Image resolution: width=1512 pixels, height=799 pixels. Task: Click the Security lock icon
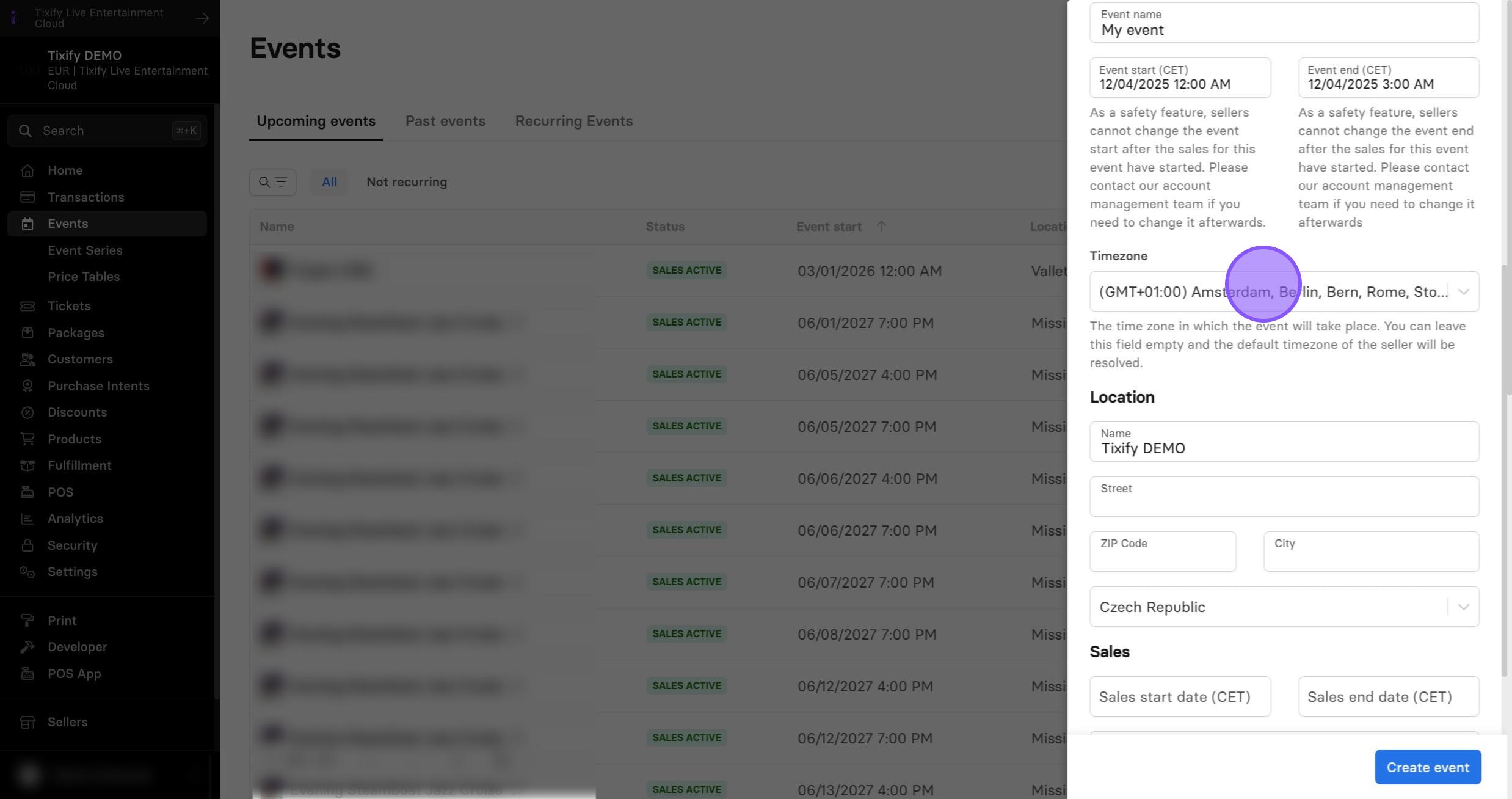point(27,545)
